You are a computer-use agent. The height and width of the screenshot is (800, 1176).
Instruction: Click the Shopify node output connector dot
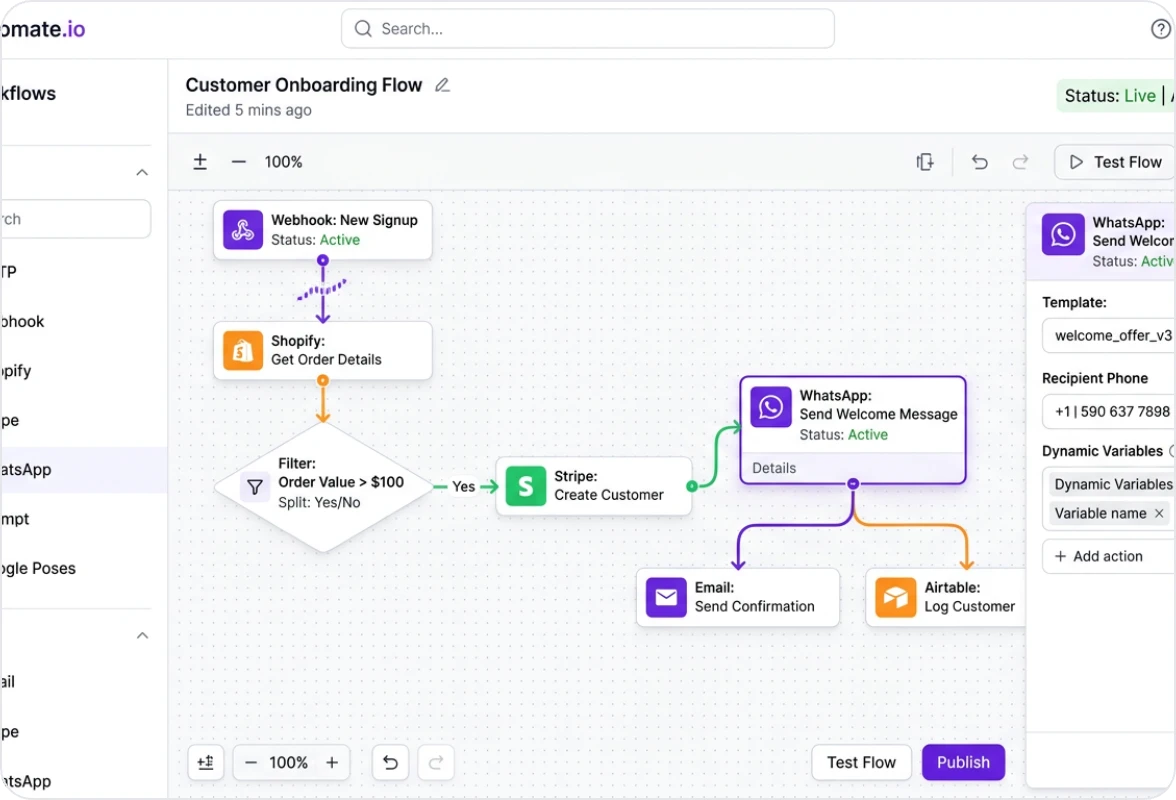322,380
